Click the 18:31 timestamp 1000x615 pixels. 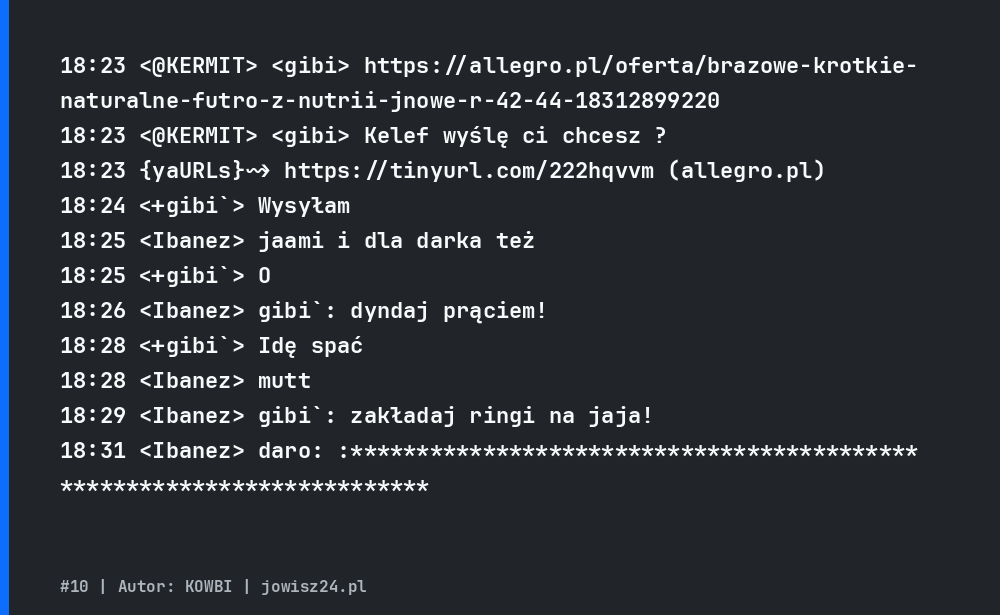point(93,451)
